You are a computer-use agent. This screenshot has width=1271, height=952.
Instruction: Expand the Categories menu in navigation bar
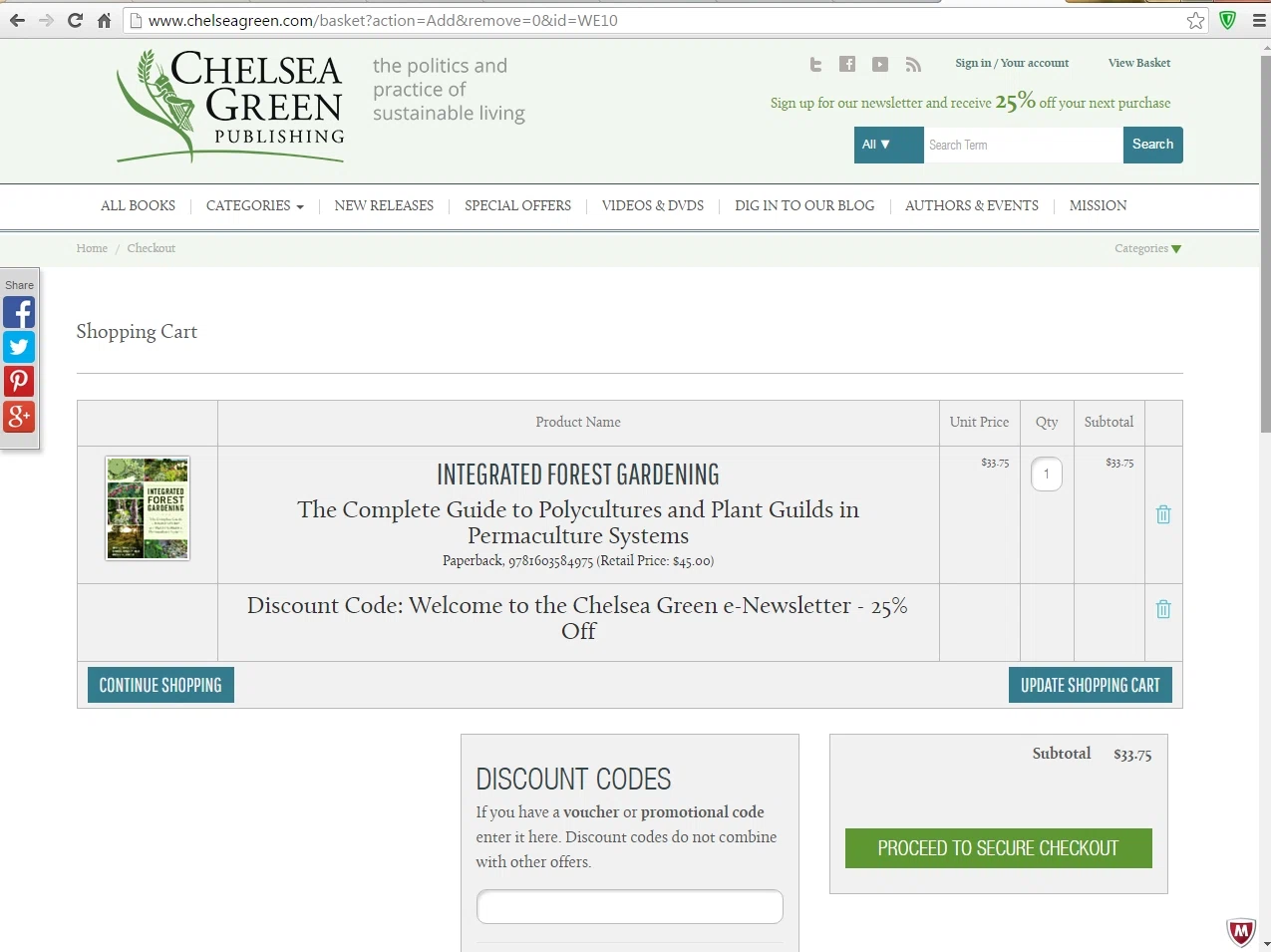tap(255, 205)
